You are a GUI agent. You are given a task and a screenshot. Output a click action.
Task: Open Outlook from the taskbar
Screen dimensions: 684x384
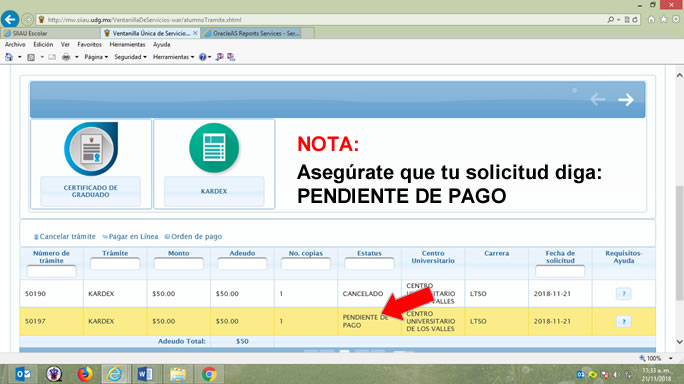23,374
